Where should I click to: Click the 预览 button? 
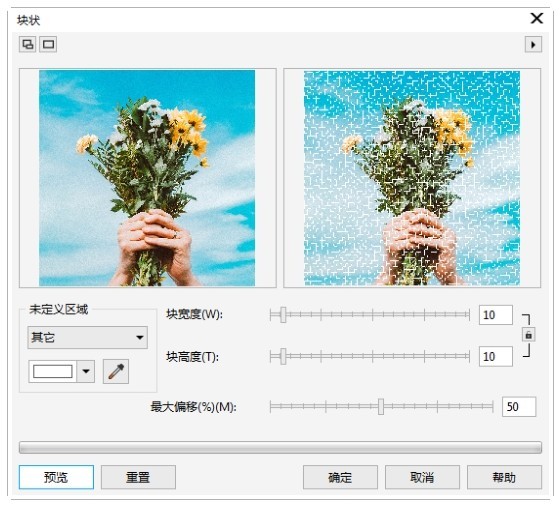click(x=56, y=477)
